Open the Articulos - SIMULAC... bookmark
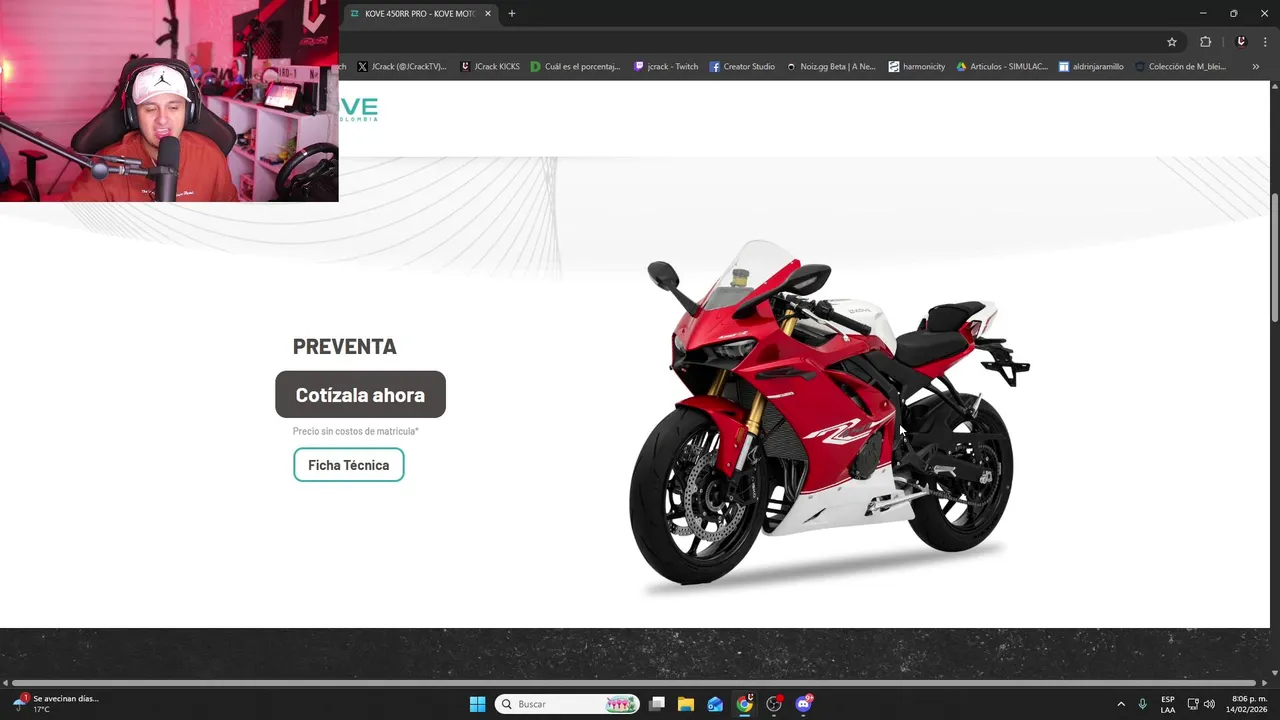Image resolution: width=1280 pixels, height=720 pixels. 1002,67
